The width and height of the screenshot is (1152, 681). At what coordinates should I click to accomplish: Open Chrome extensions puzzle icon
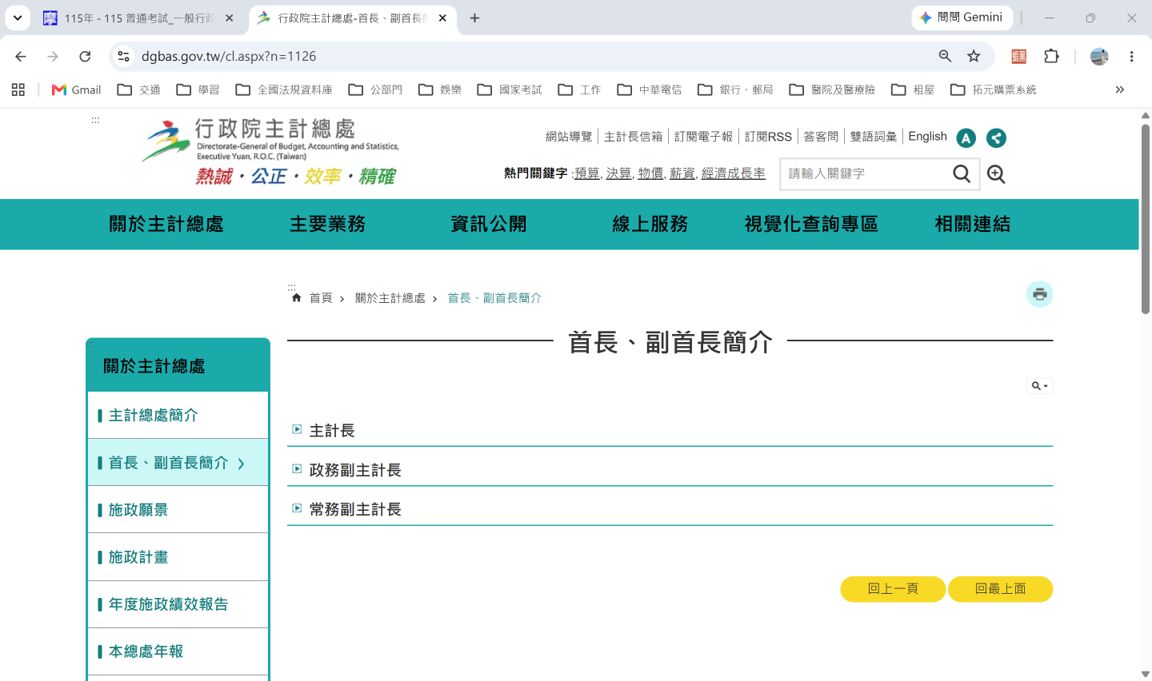click(x=1051, y=57)
